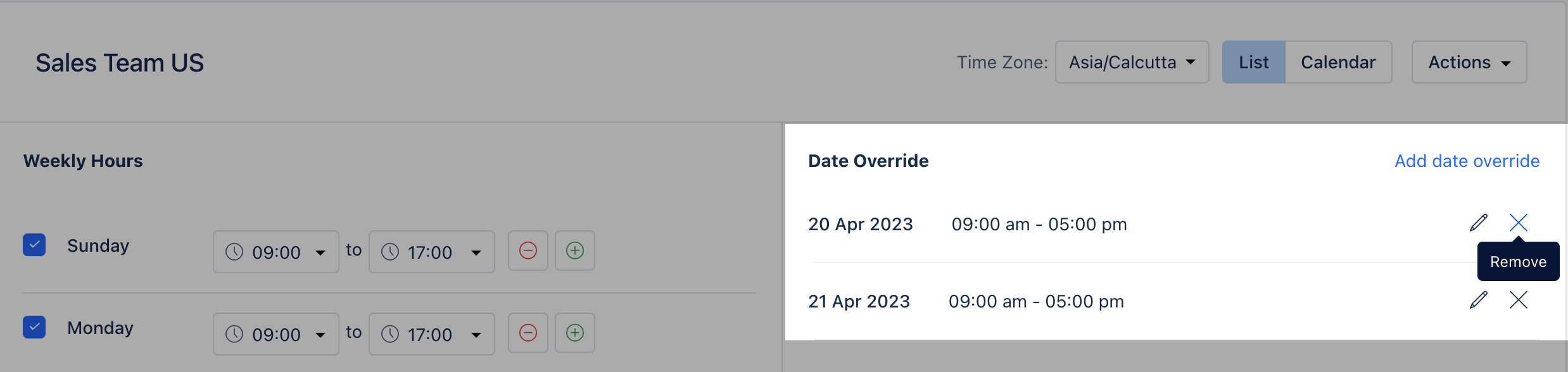Image resolution: width=1568 pixels, height=372 pixels.
Task: Open the Asia/Calcutta time zone dropdown
Action: point(1132,62)
